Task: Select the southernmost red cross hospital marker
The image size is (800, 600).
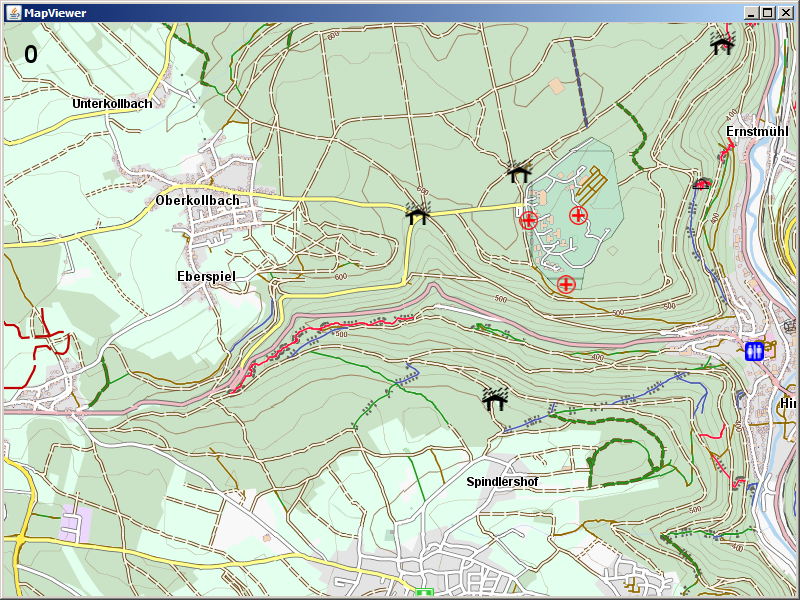Action: [566, 284]
